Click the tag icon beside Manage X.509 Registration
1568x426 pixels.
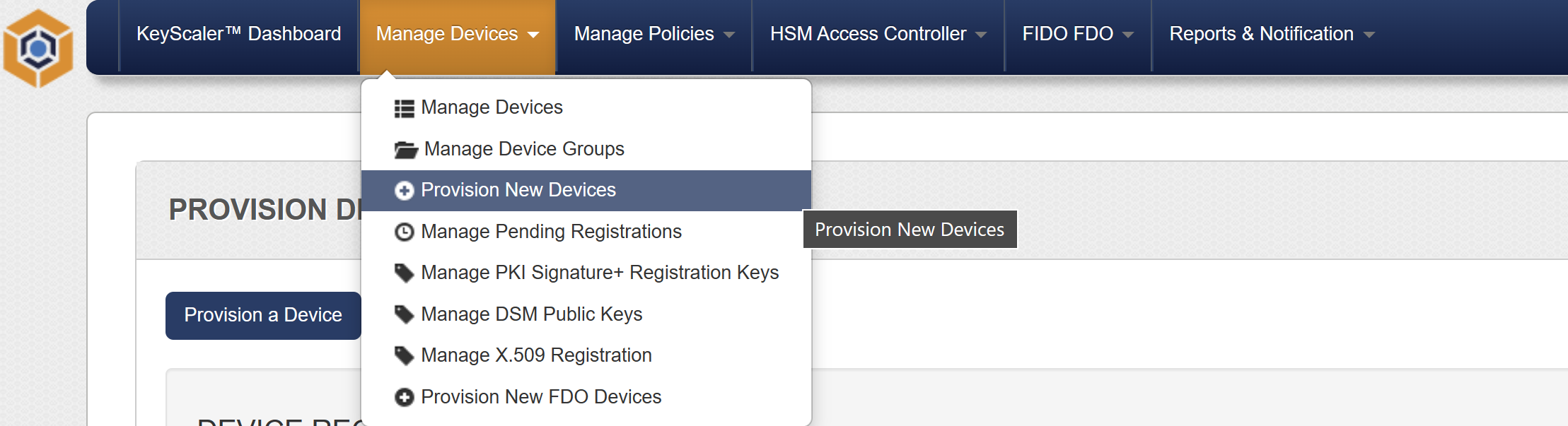point(404,356)
